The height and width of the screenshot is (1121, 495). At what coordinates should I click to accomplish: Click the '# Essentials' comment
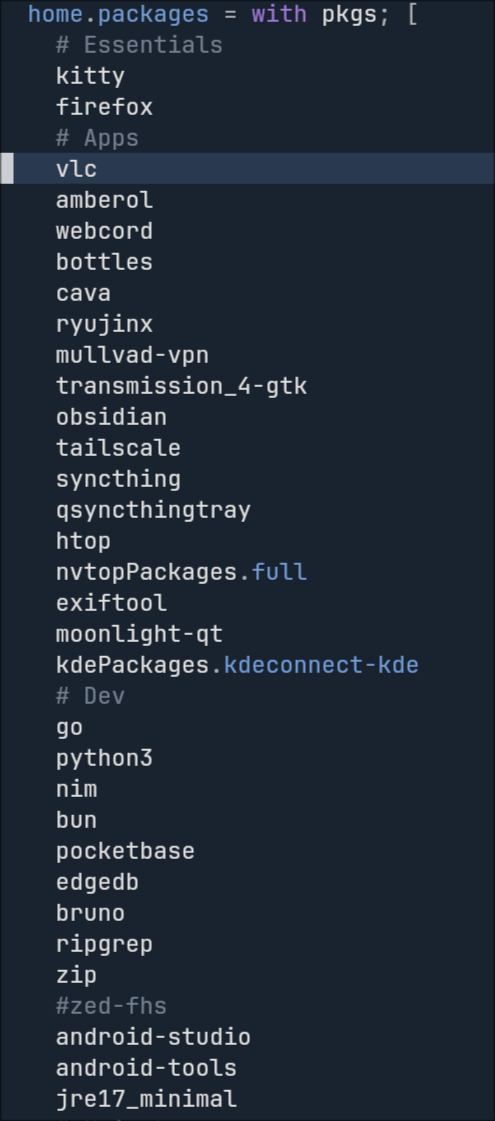[x=139, y=45]
